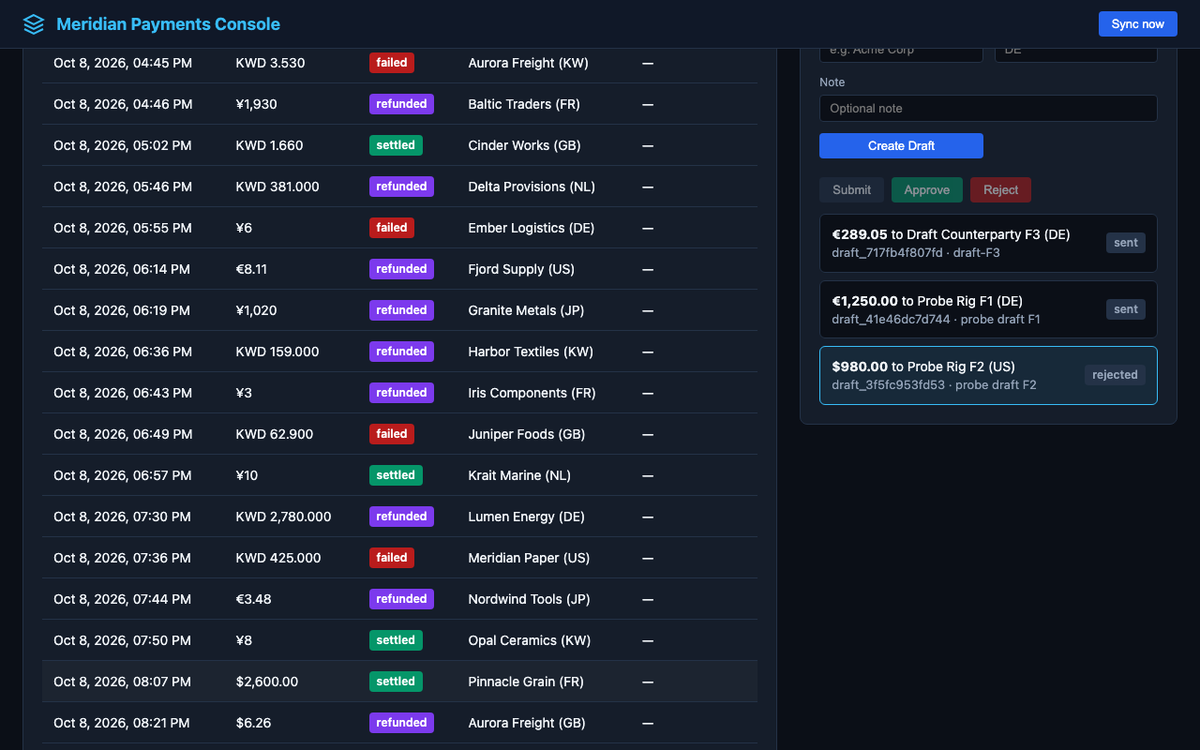The image size is (1200, 750).
Task: Click the failed badge for Aurora Freight (KW)
Action: (392, 62)
